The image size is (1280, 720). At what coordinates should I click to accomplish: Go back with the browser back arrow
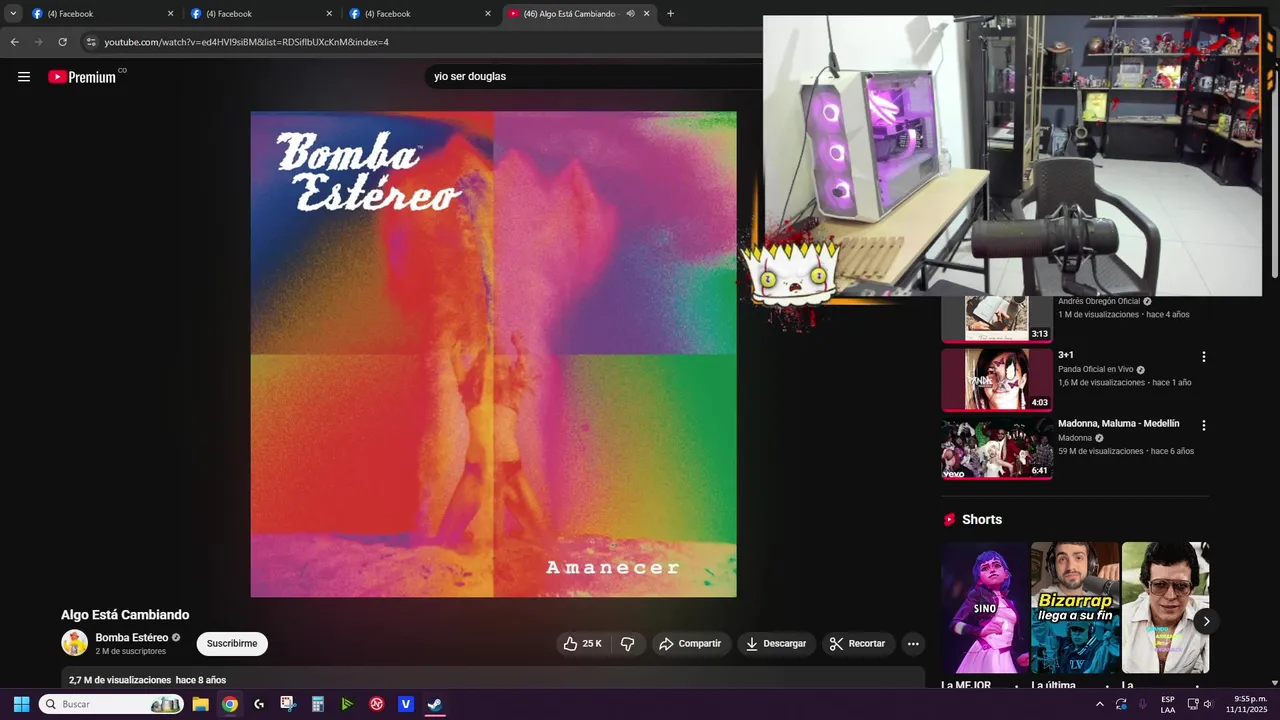tap(14, 42)
